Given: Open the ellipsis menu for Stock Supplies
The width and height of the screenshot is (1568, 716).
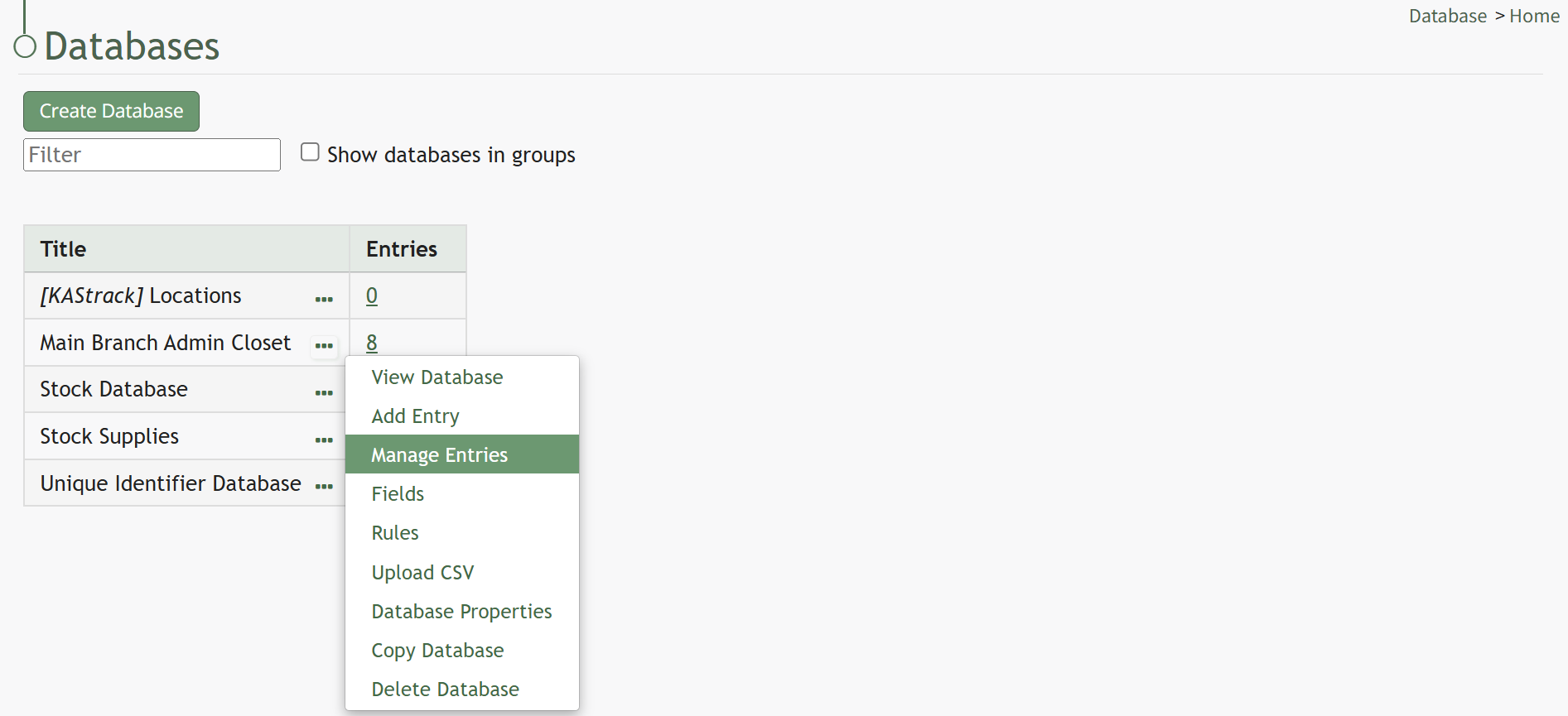Looking at the screenshot, I should tap(324, 439).
